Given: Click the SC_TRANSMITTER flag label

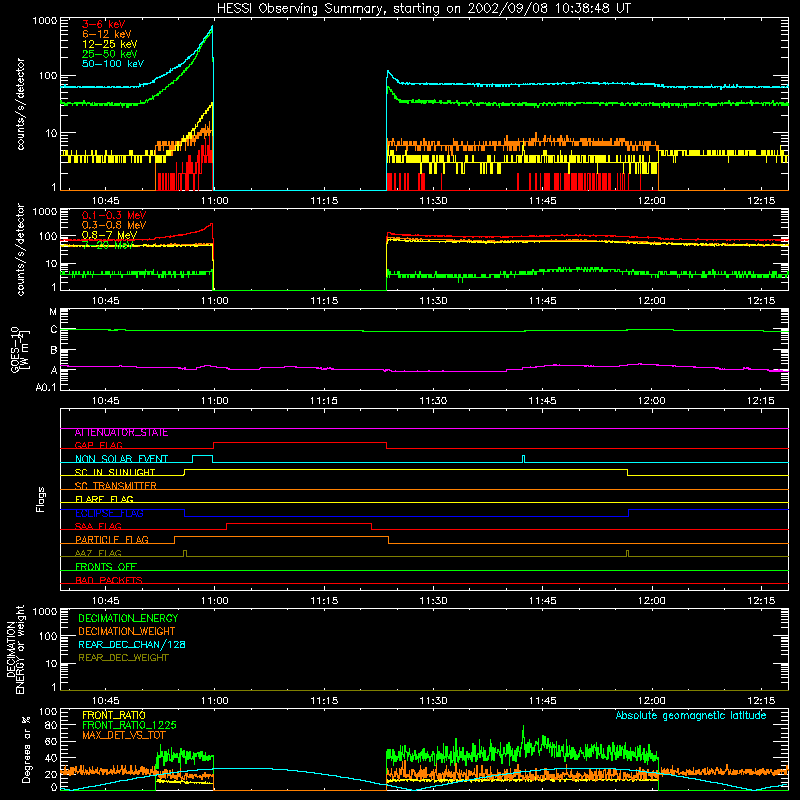Looking at the screenshot, I should pos(116,486).
